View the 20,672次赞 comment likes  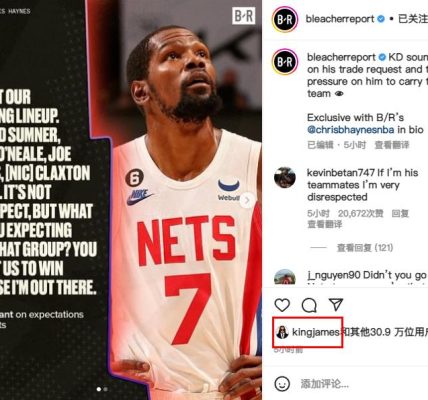pyautogui.click(x=360, y=213)
